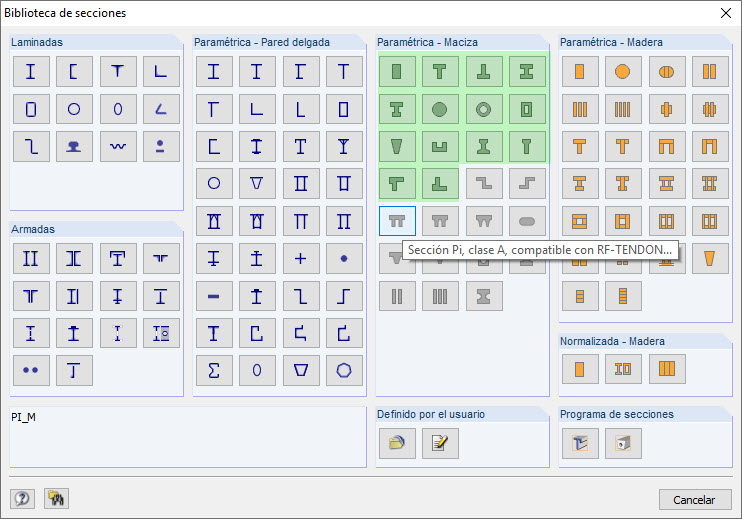Select the highlighted Pi section class A icon
742x519 pixels.
pyautogui.click(x=397, y=221)
